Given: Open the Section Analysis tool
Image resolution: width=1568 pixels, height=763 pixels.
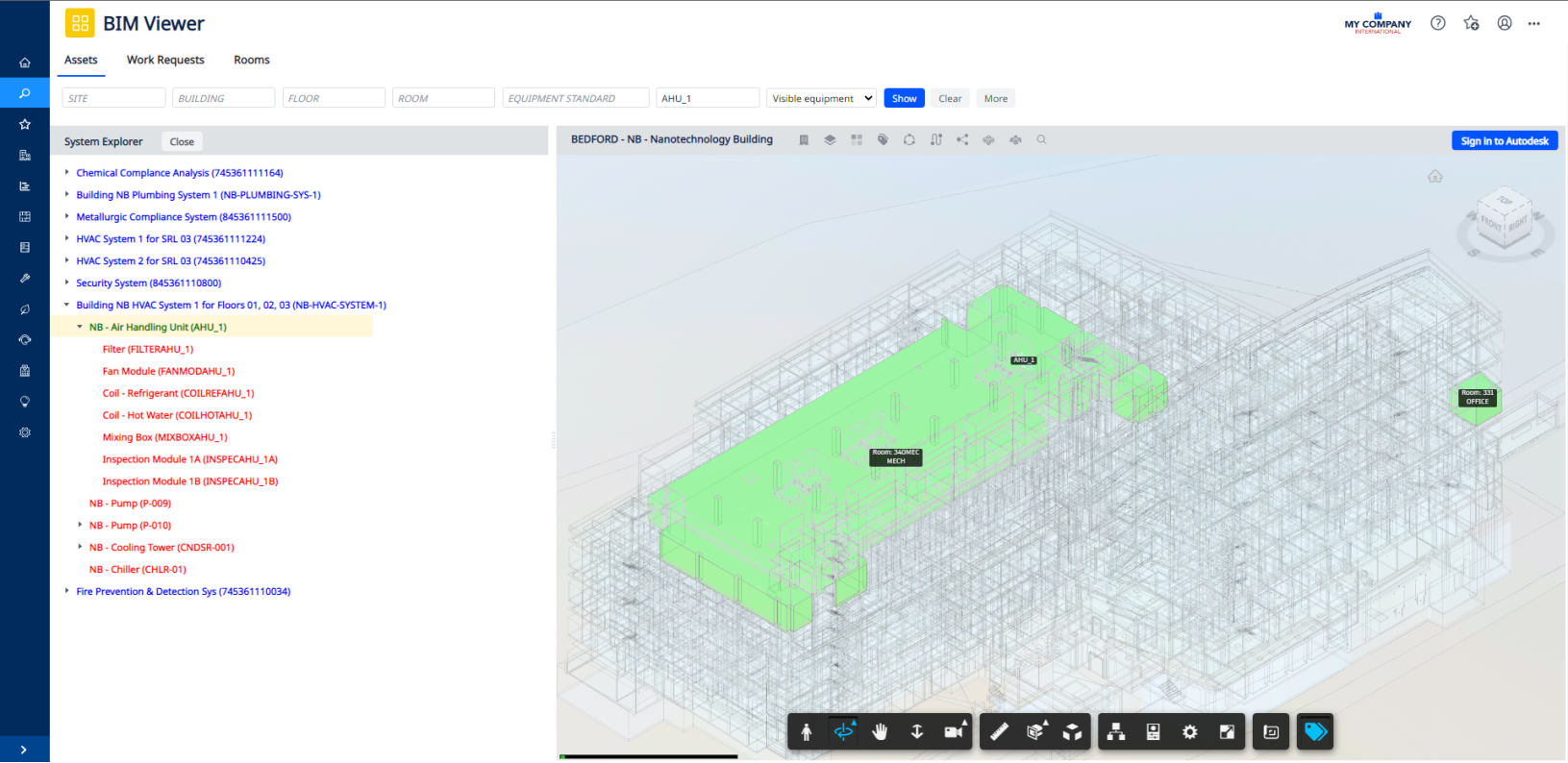Looking at the screenshot, I should tap(1035, 732).
